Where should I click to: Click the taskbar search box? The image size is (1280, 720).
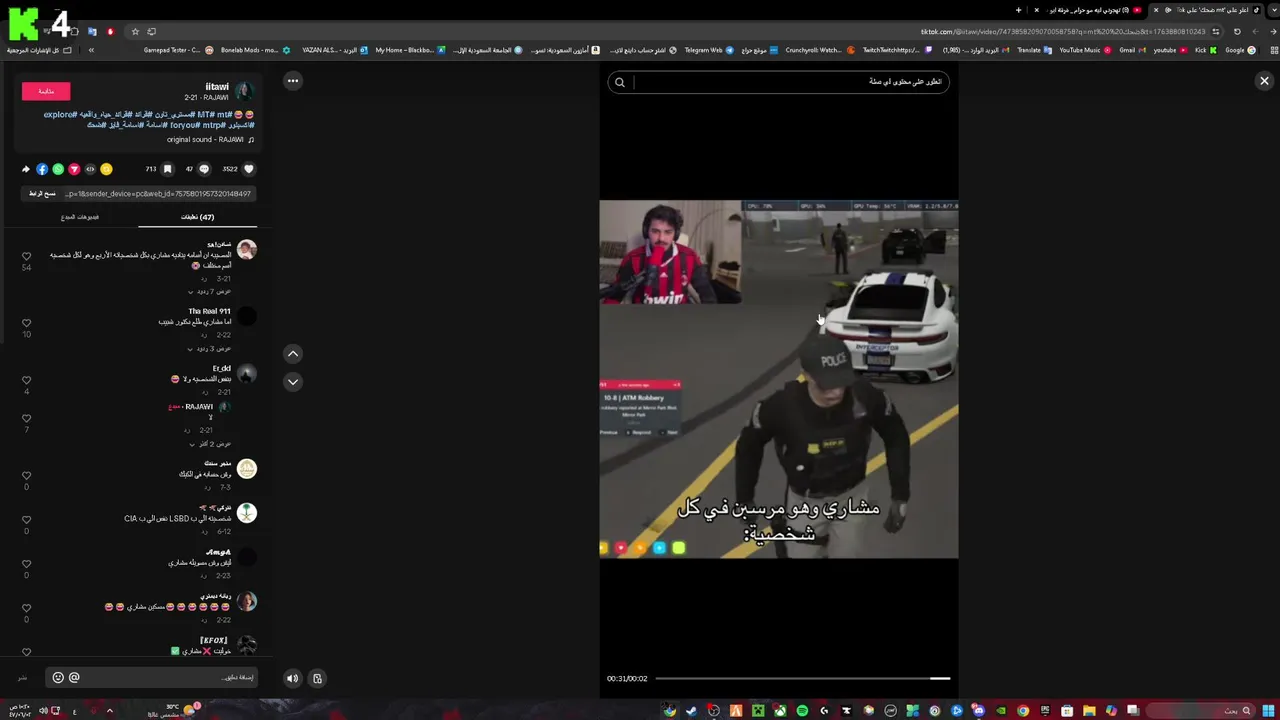[x=1199, y=711]
